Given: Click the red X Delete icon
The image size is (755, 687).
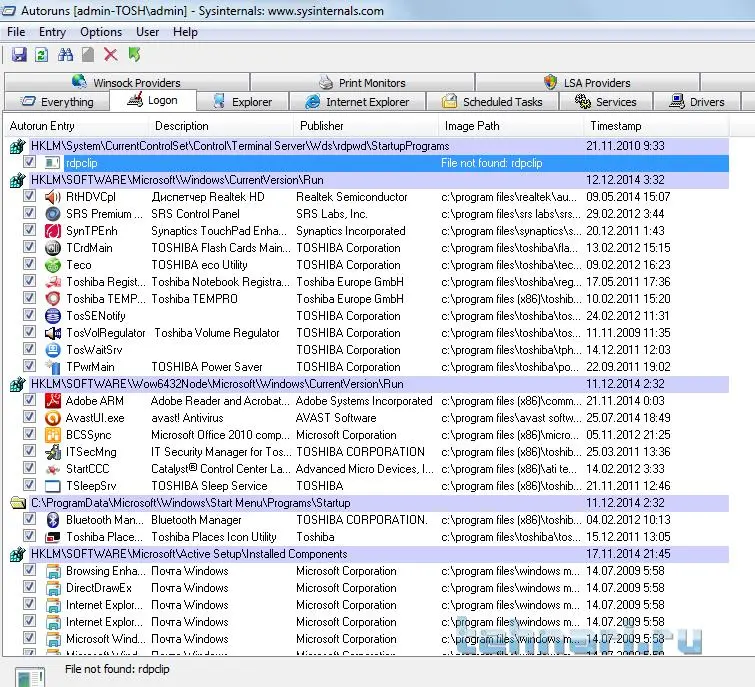Looking at the screenshot, I should [111, 55].
